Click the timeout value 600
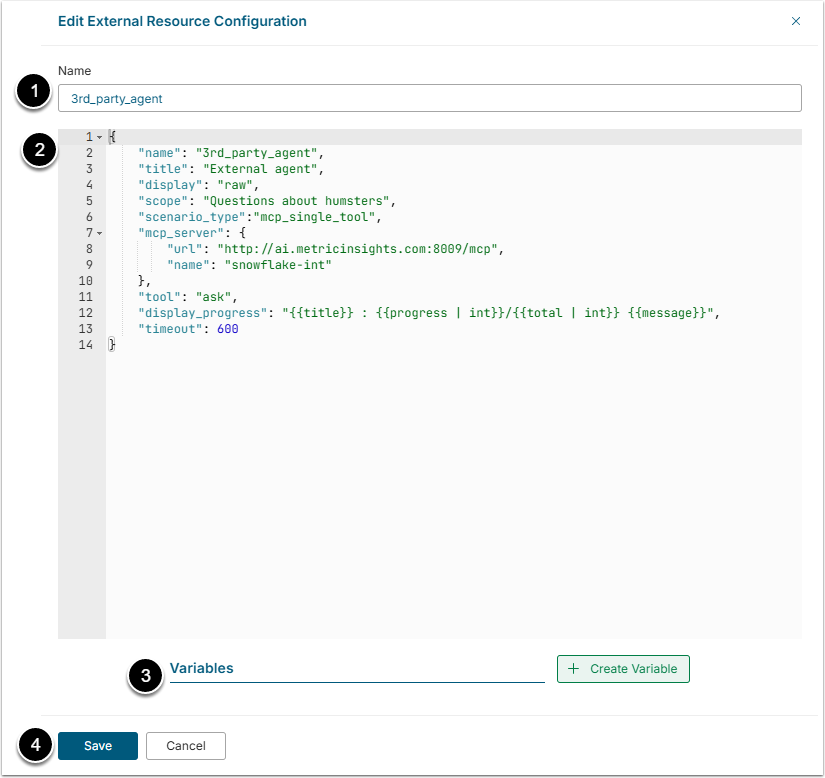This screenshot has height=778, width=825. [228, 329]
